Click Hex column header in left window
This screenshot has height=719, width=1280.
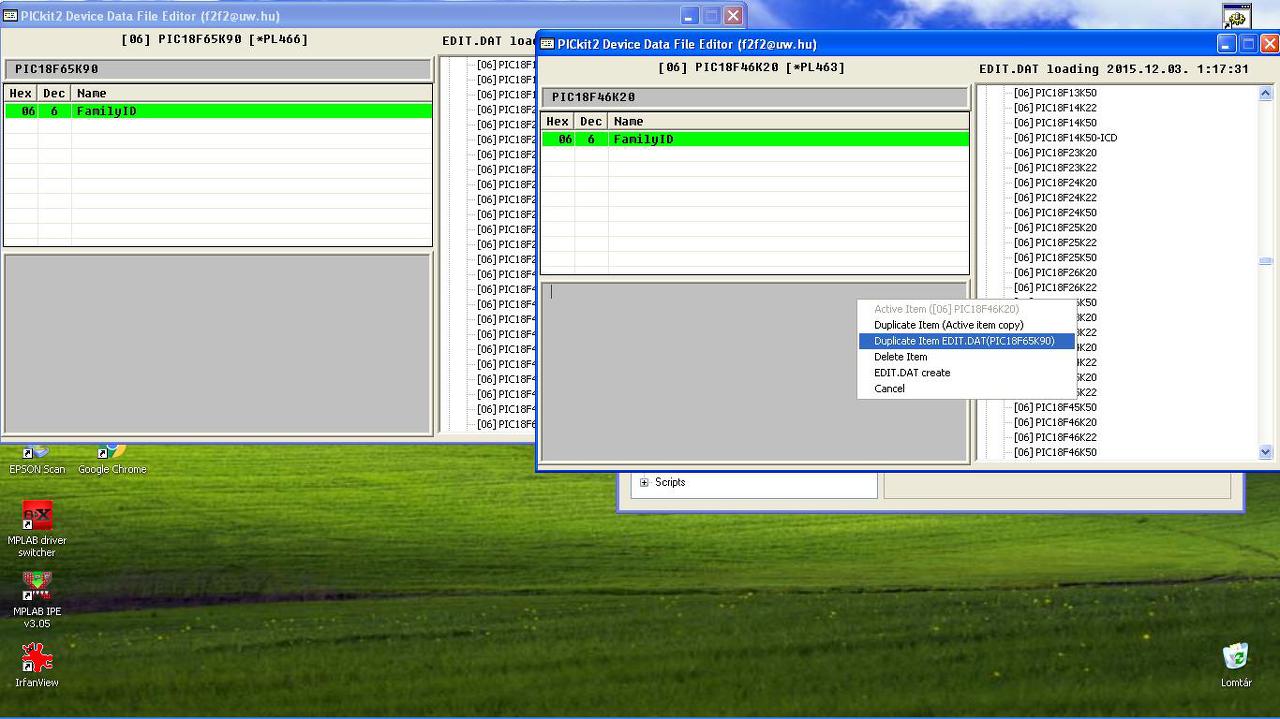[x=21, y=93]
